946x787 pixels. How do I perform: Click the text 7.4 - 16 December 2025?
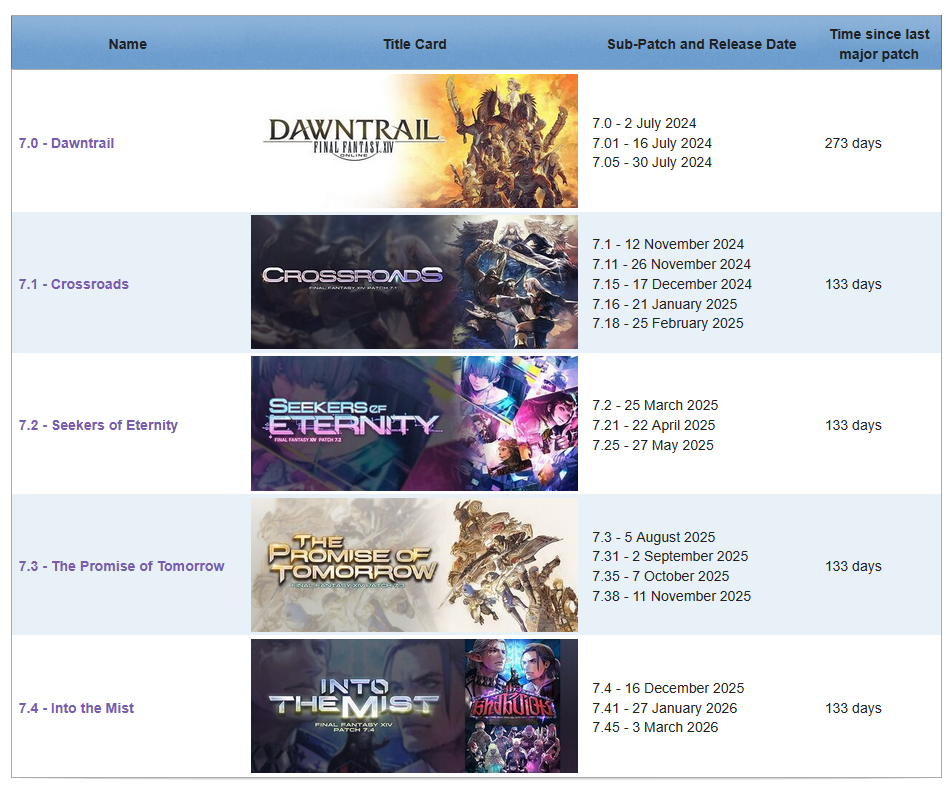coord(668,688)
